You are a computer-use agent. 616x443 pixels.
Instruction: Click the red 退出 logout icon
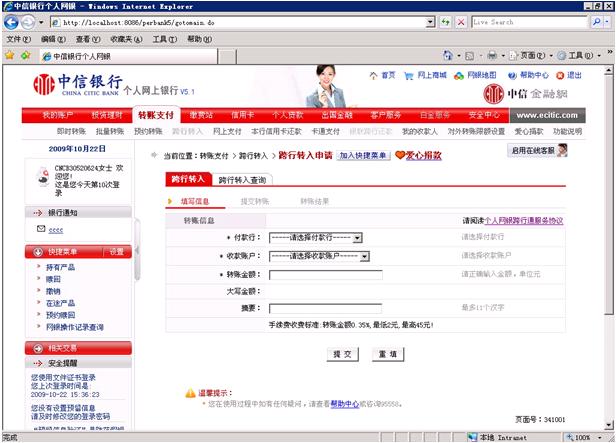(x=560, y=75)
